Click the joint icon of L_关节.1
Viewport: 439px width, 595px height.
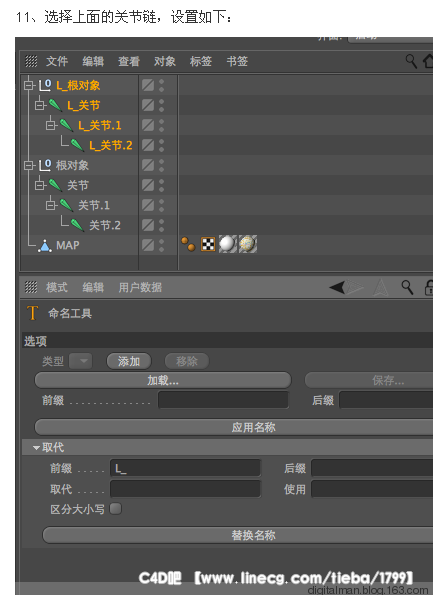(x=66, y=125)
